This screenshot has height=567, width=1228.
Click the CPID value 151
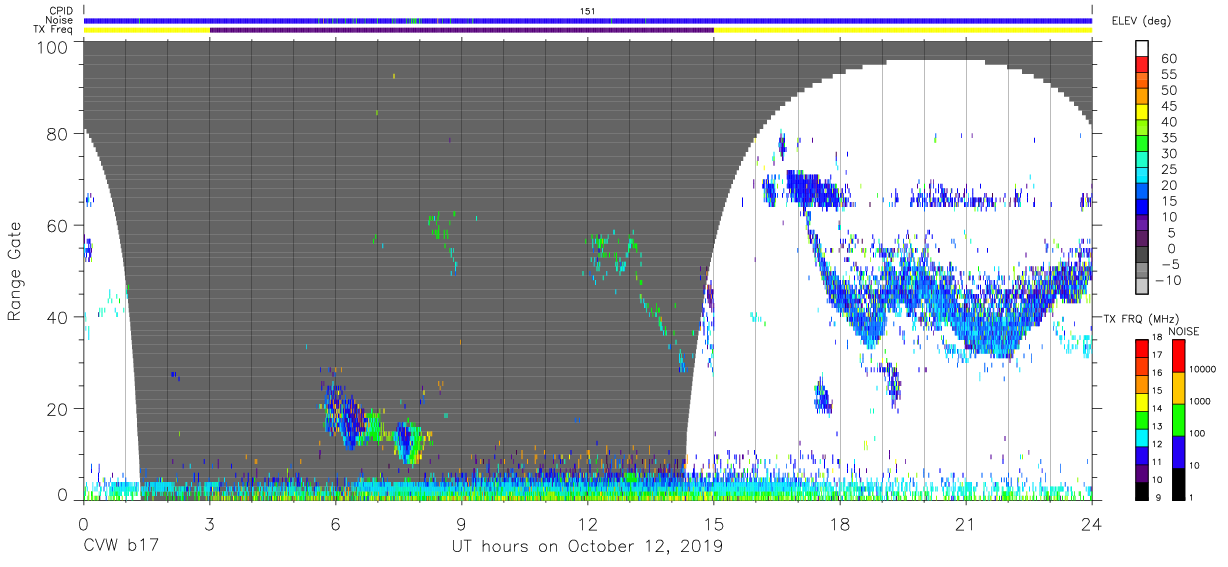pyautogui.click(x=588, y=11)
